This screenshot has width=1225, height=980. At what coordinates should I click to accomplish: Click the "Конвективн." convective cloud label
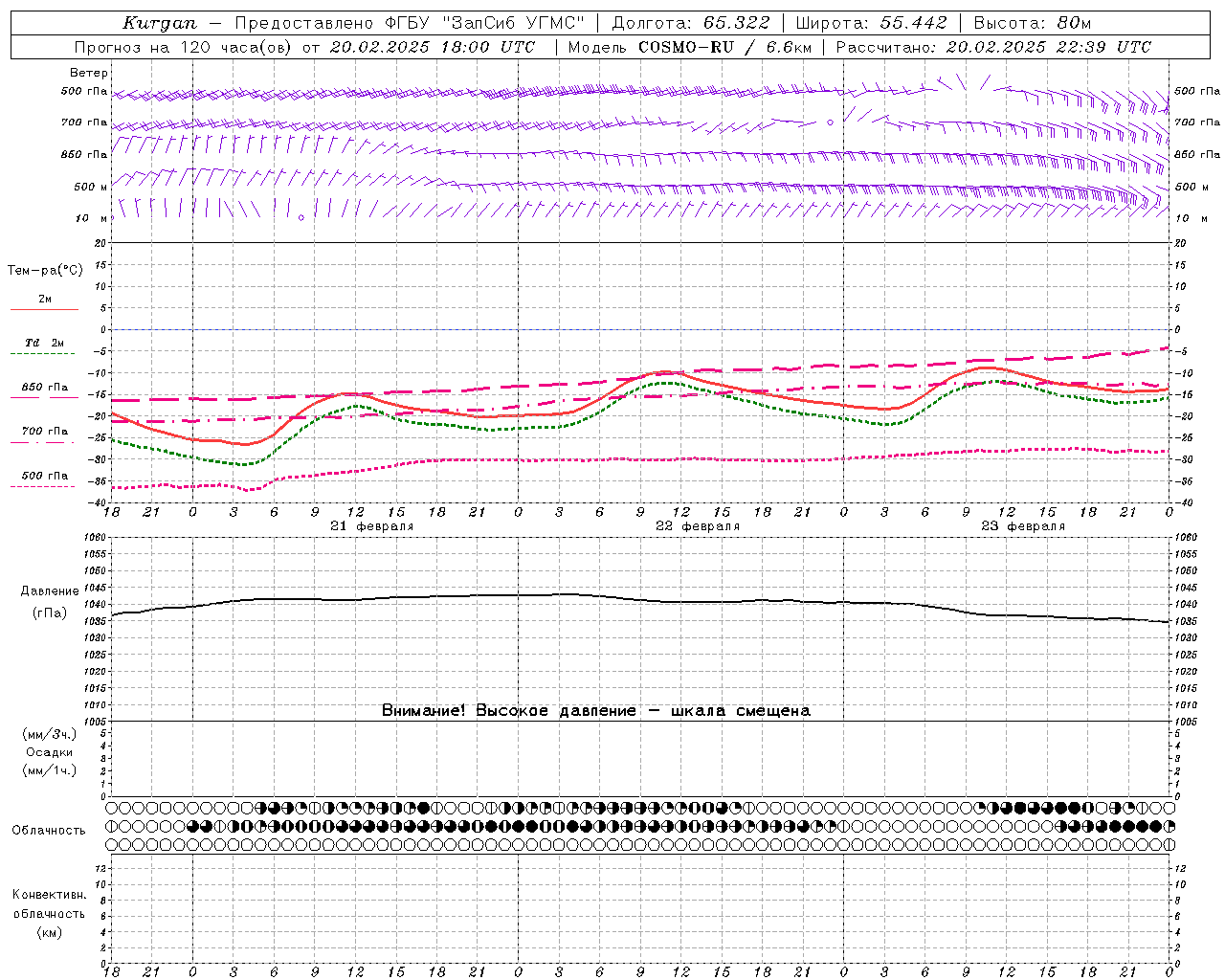49,895
